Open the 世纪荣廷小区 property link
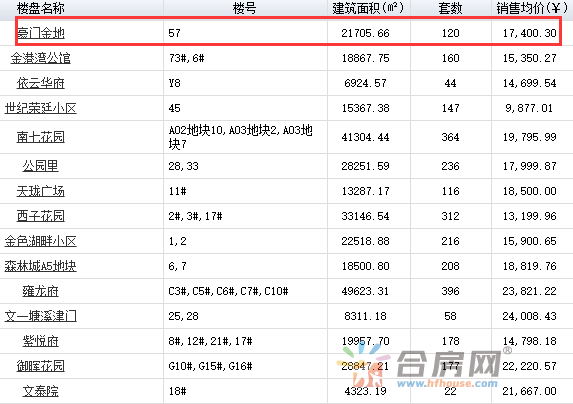Screen dimensions: 573x404 41,108
